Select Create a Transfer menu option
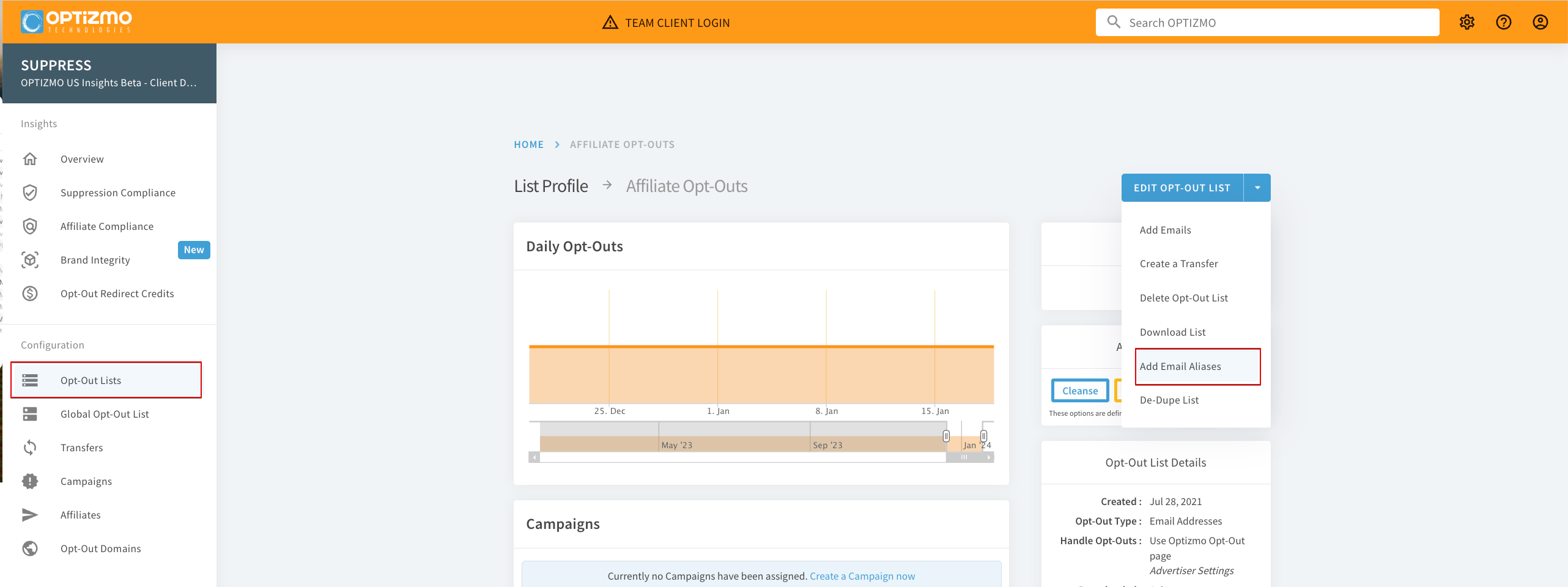Image resolution: width=1568 pixels, height=587 pixels. pos(1178,264)
